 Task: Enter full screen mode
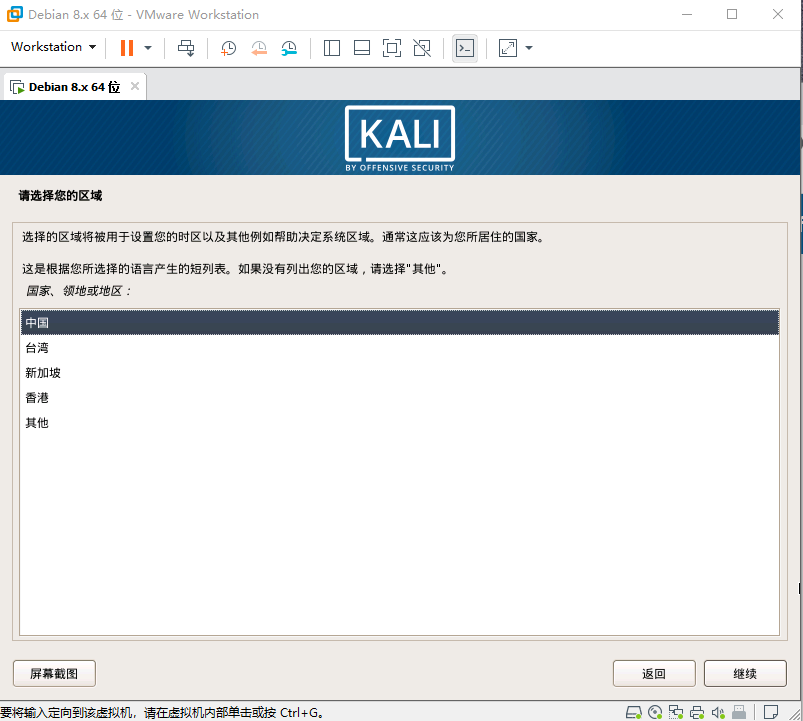pos(392,48)
